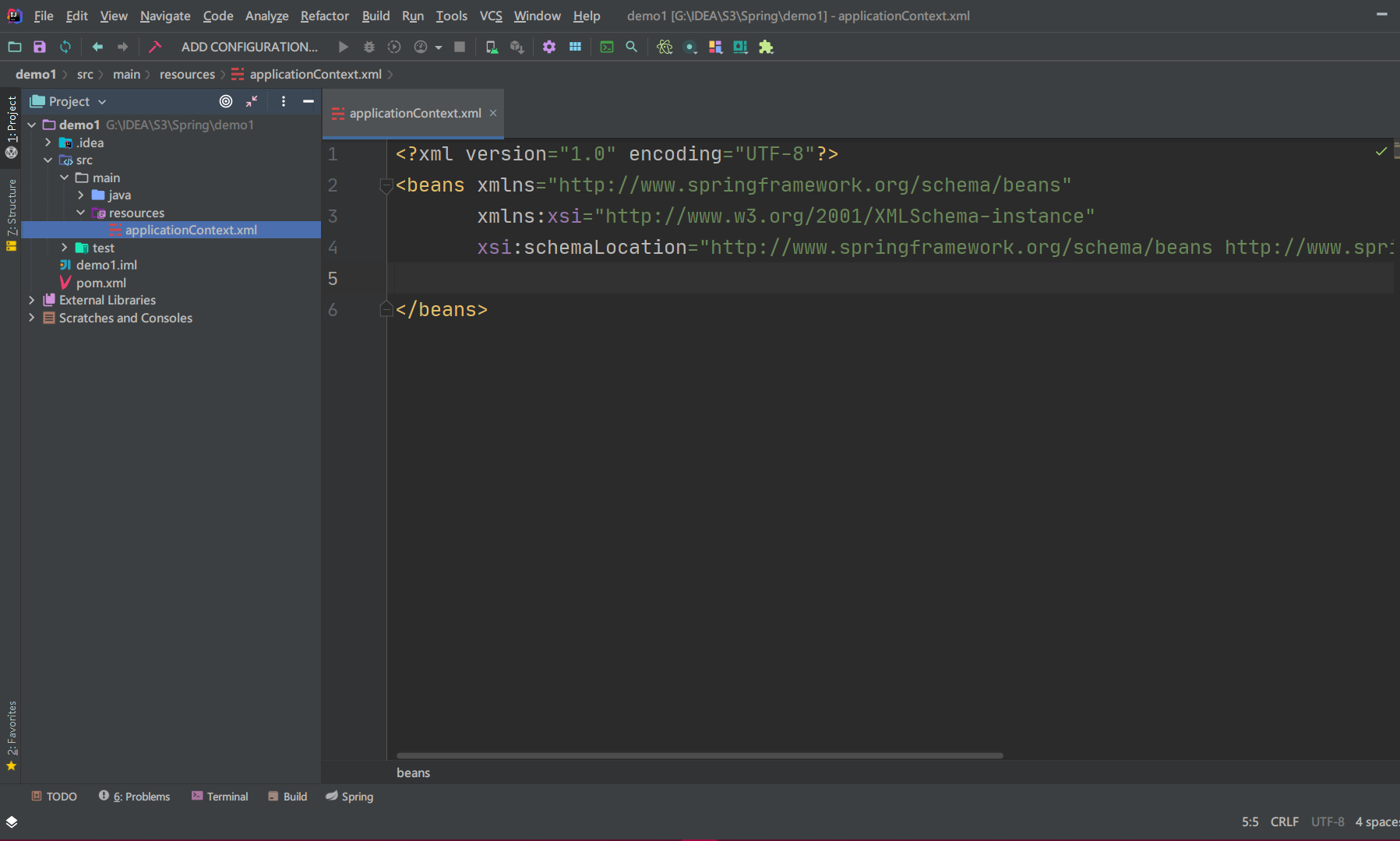Open the Spring tool window
Viewport: 1400px width, 841px height.
pyautogui.click(x=350, y=797)
